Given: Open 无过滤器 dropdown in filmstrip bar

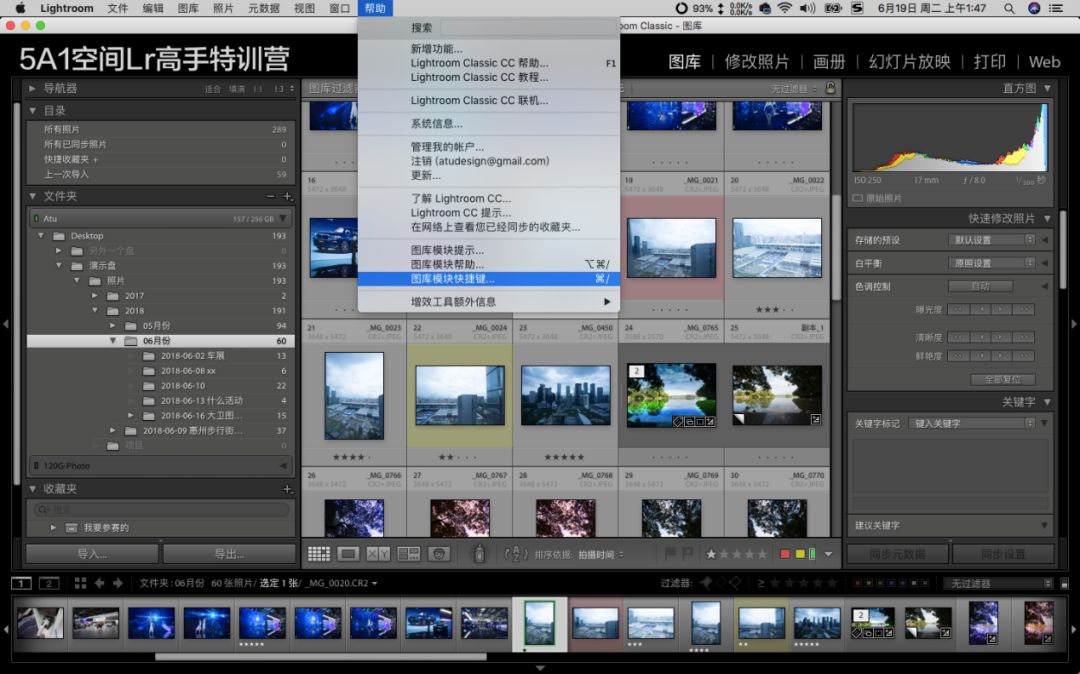Looking at the screenshot, I should click(998, 583).
